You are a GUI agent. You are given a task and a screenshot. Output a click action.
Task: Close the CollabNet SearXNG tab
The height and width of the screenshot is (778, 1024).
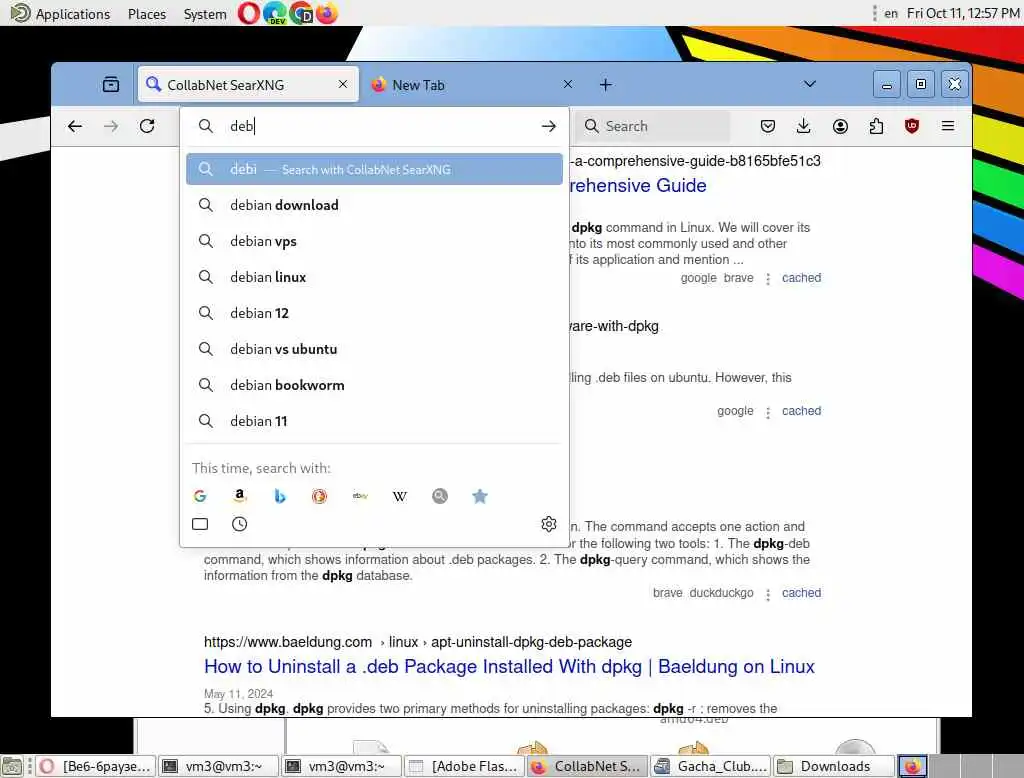[343, 84]
